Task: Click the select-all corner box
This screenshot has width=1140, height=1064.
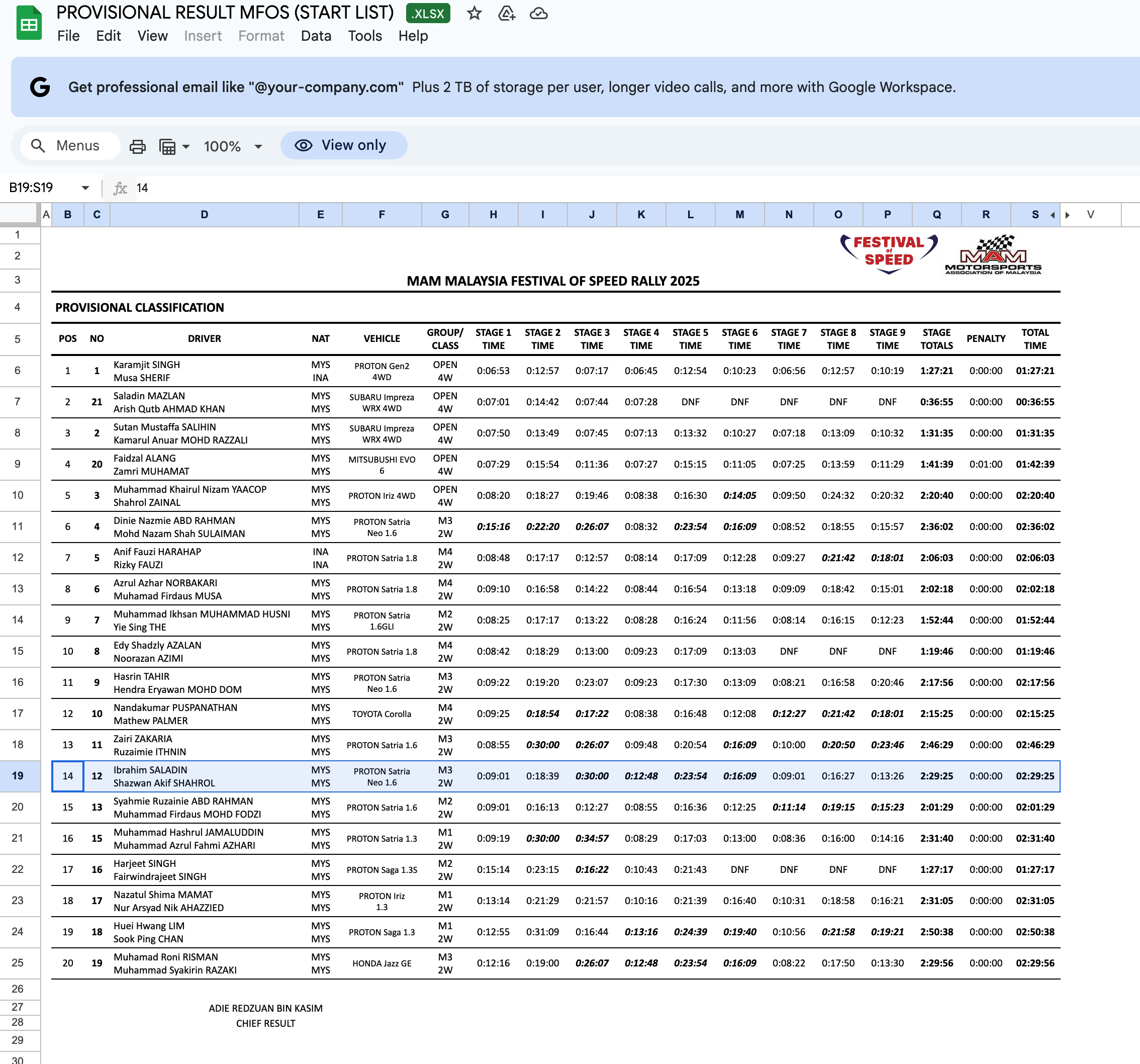Action: coord(20,215)
